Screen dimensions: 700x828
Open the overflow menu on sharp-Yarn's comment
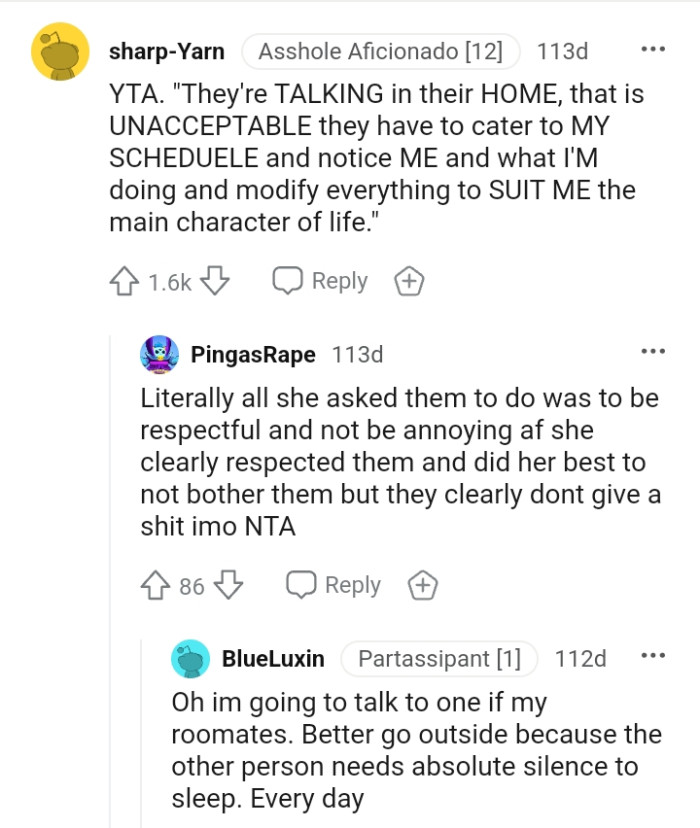point(655,47)
